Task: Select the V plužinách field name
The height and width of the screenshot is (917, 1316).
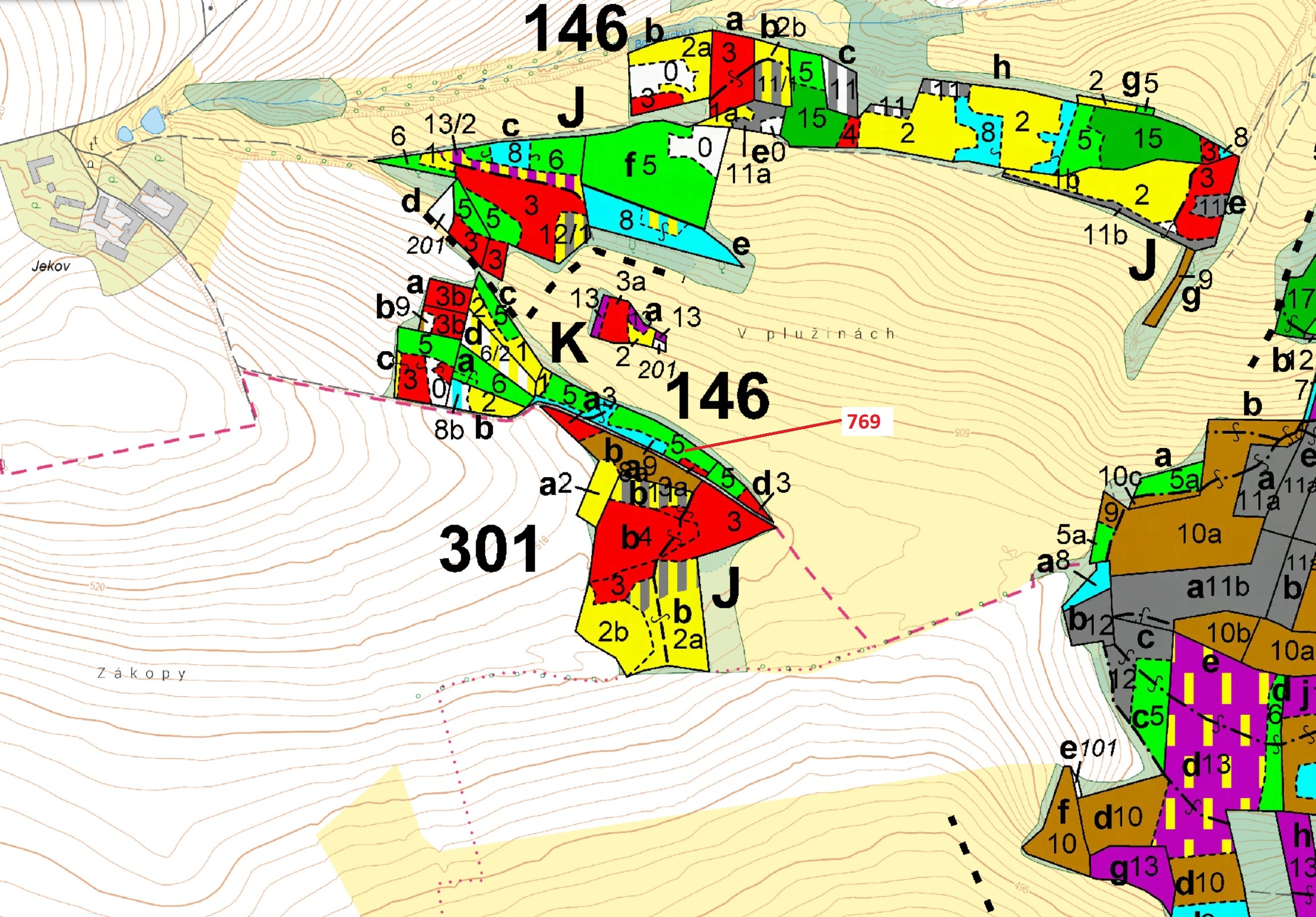Action: click(x=817, y=334)
